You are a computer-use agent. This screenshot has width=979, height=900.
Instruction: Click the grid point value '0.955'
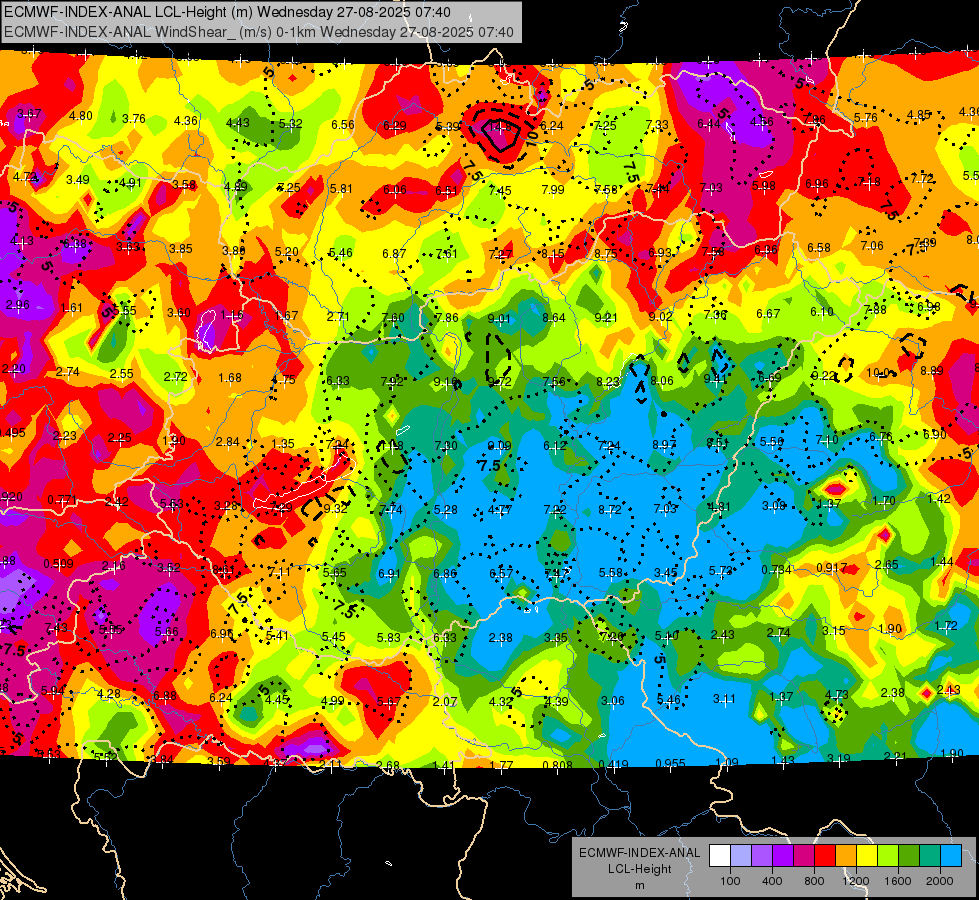click(x=671, y=763)
